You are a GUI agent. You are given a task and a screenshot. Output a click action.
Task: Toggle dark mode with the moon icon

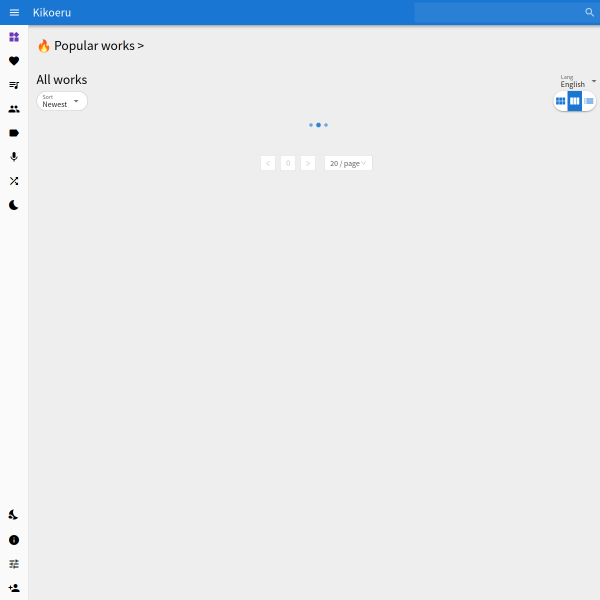14,205
